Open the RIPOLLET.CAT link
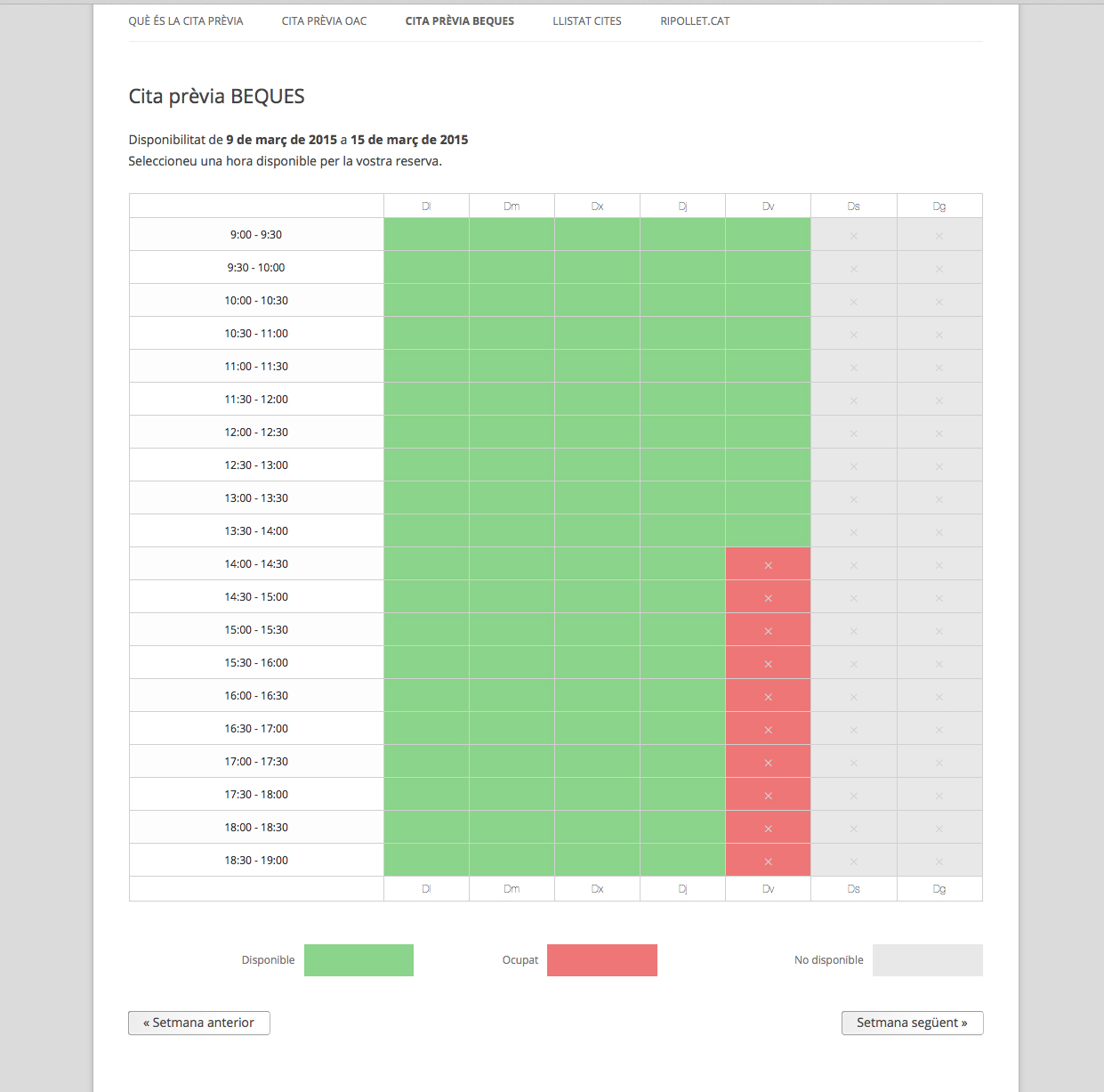 click(695, 21)
